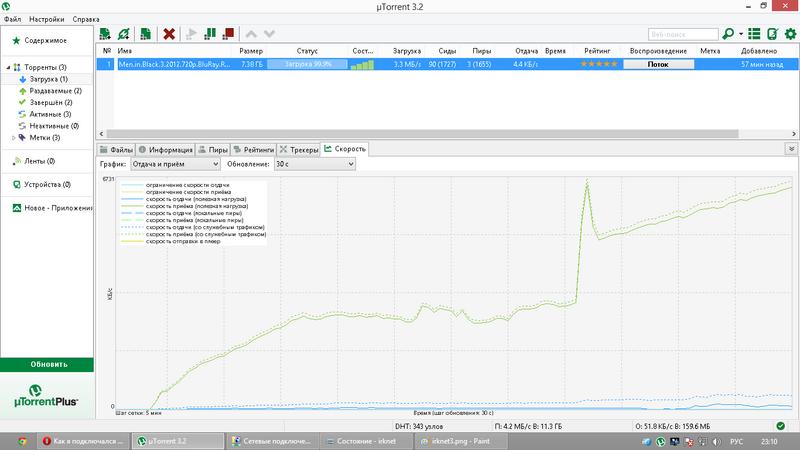
Task: Open the Справка menu
Action: coord(86,19)
